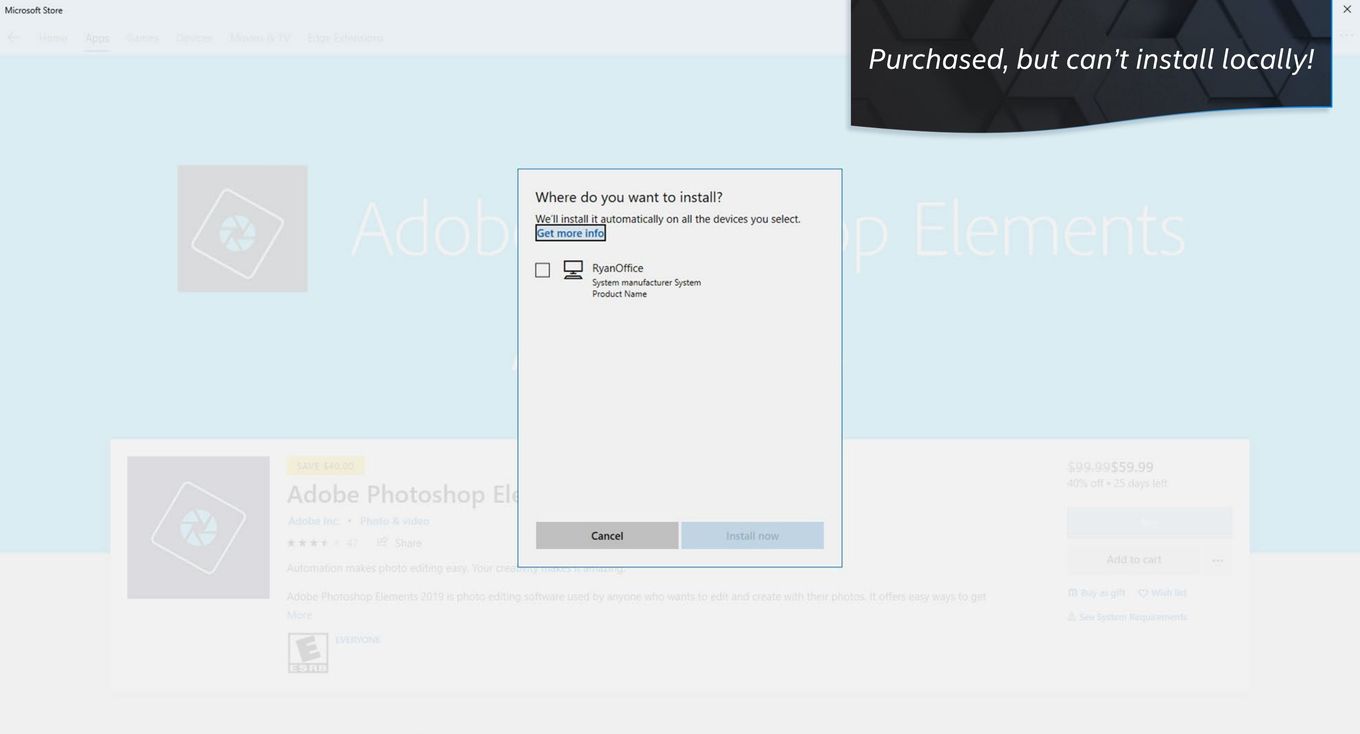Click the EVERYONE rating link
The height and width of the screenshot is (734, 1360).
click(x=358, y=640)
